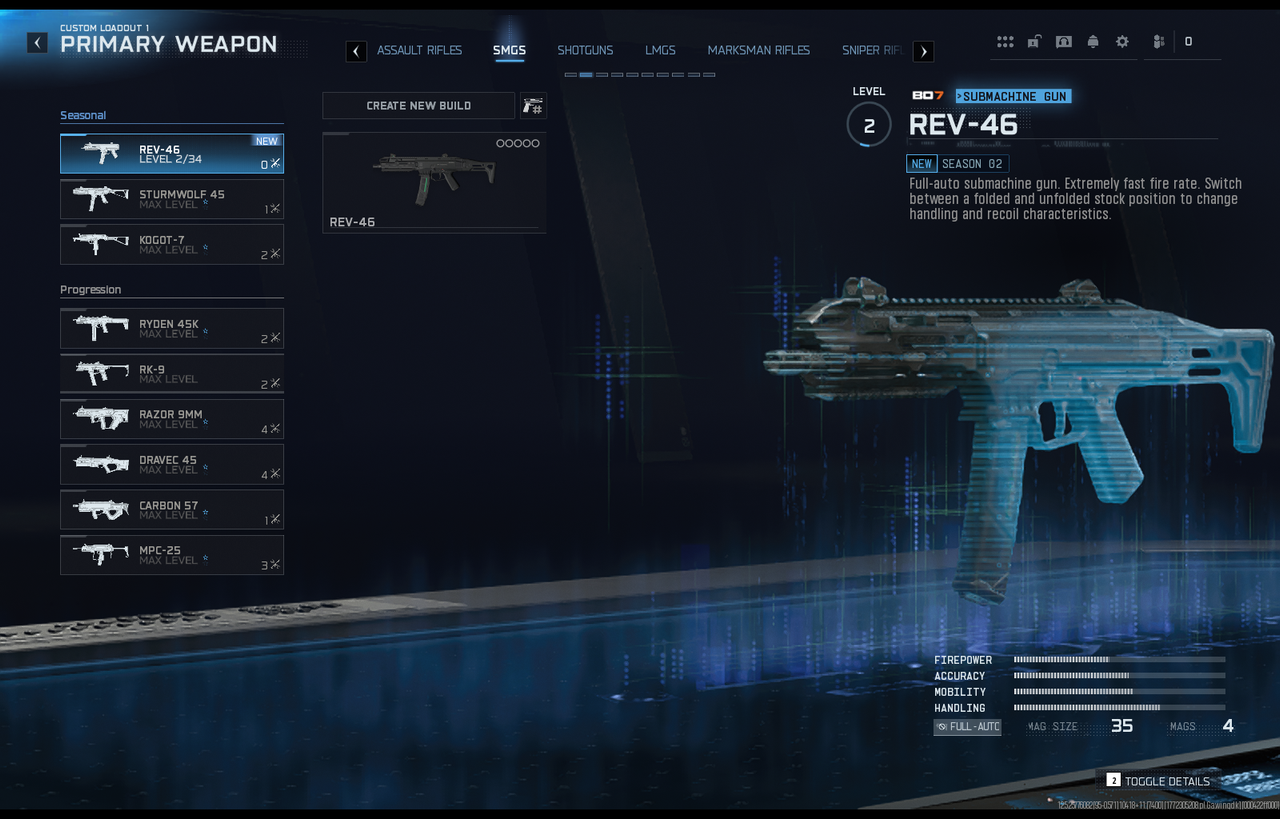Click the Mags value 4
Viewport: 1280px width, 819px height.
(x=1228, y=726)
